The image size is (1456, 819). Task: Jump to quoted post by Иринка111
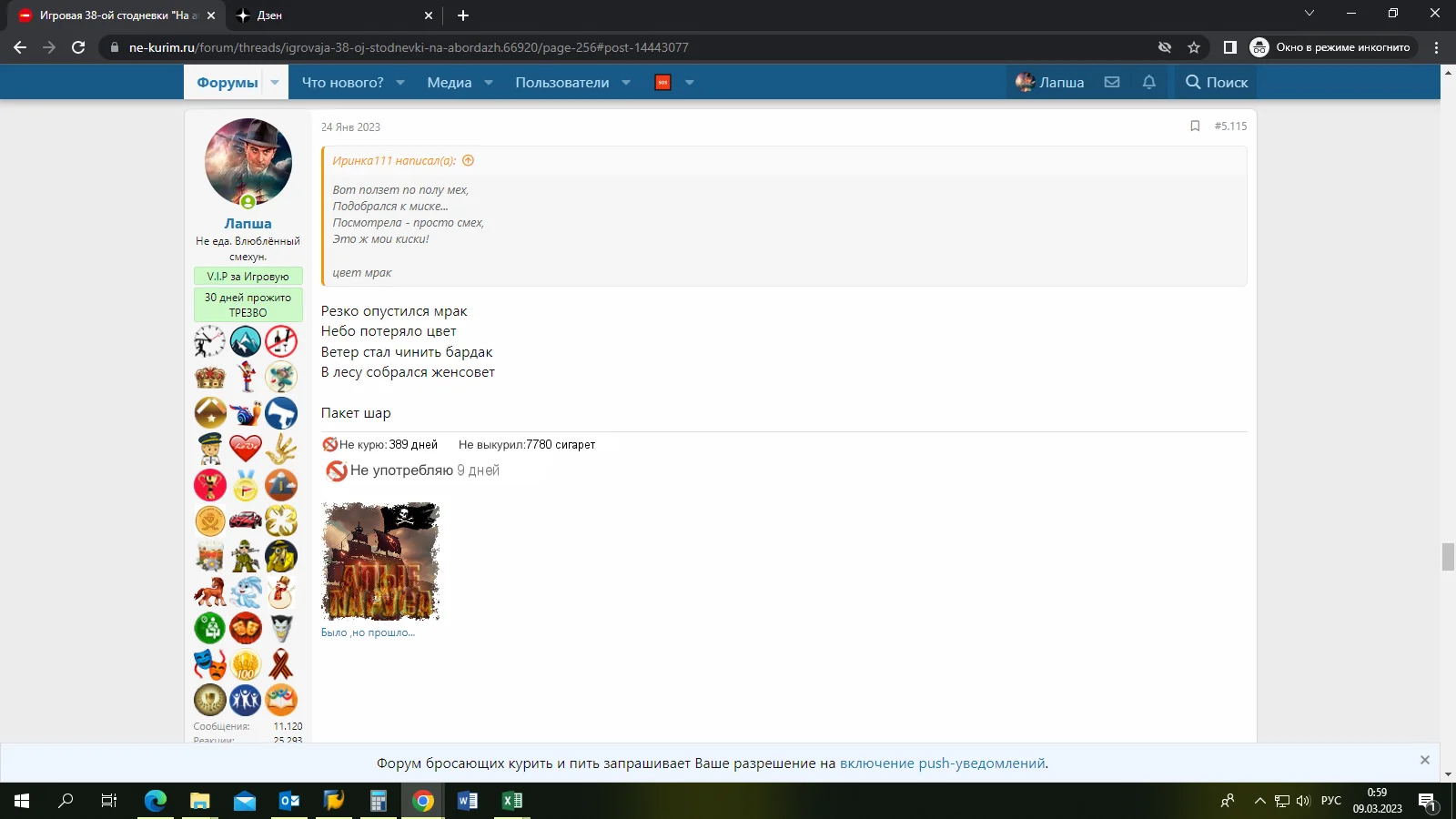tap(469, 161)
